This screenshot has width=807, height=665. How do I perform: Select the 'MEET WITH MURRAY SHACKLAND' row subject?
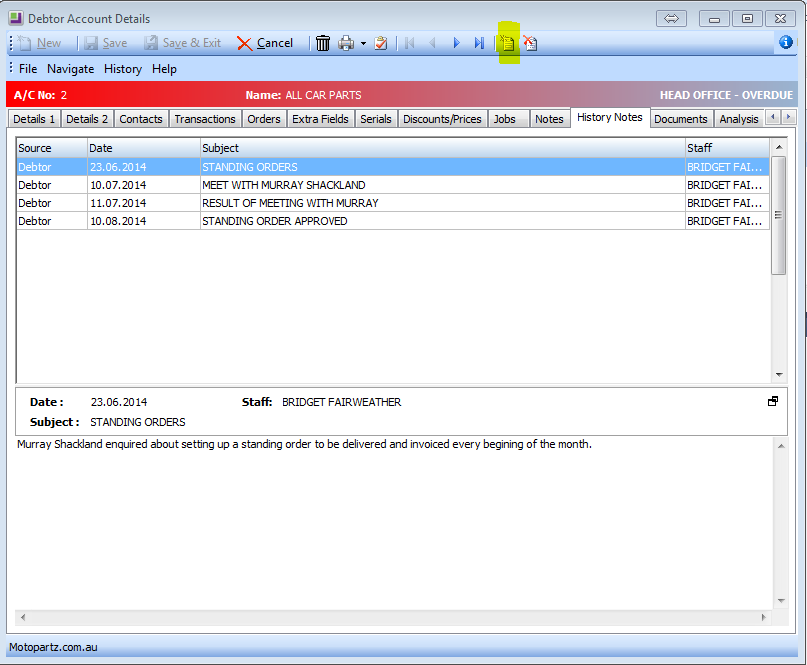pos(284,185)
